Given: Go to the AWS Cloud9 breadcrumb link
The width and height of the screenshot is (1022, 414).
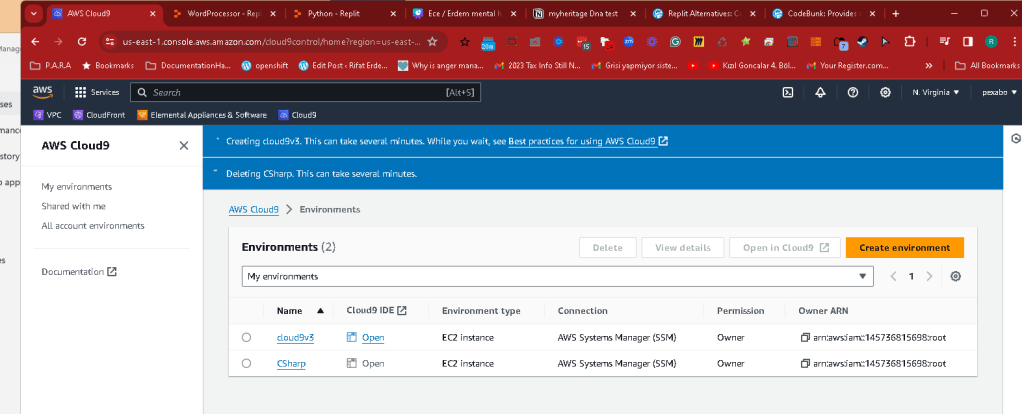Looking at the screenshot, I should click(x=254, y=209).
